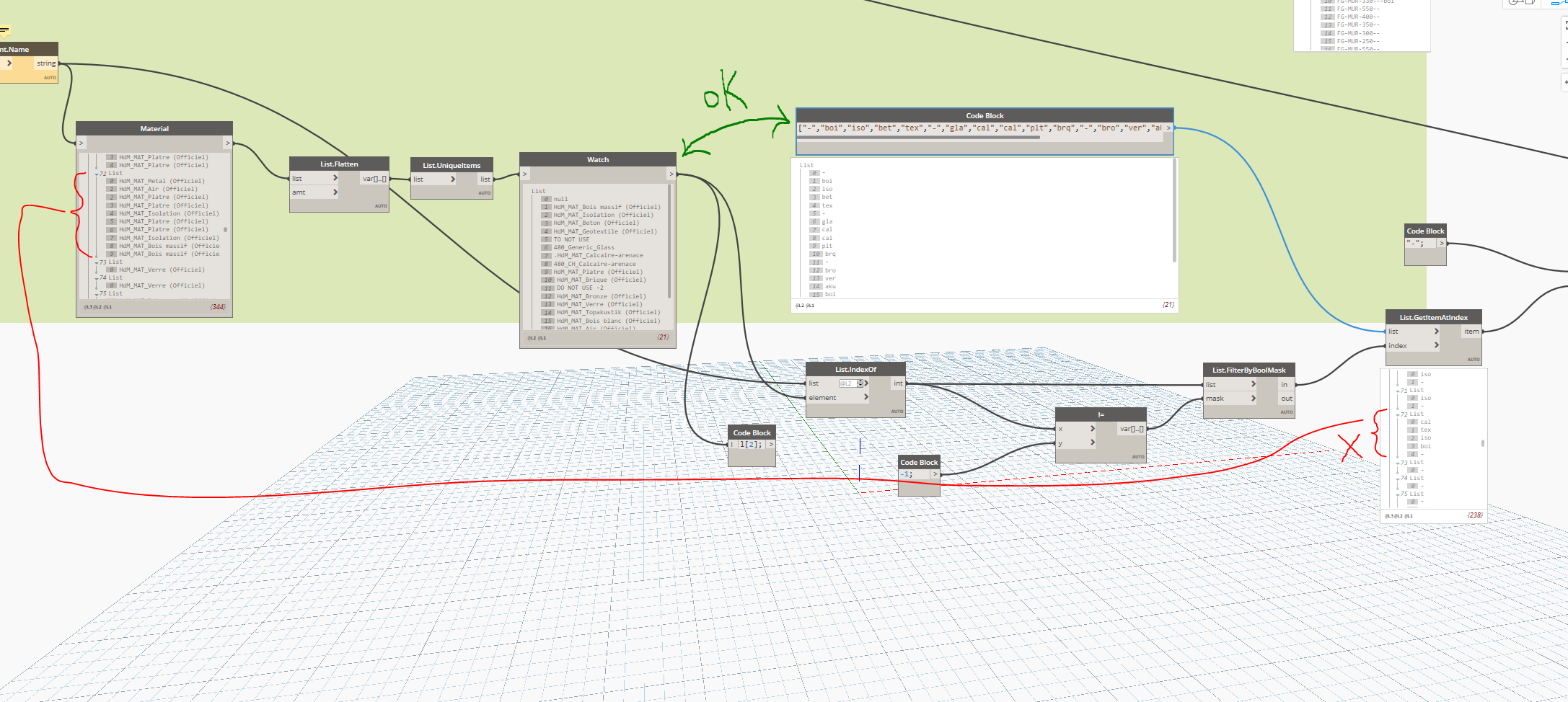Collapse the 73 List arrow in GetItemAtIndex preview
1568x702 pixels.
(x=1398, y=463)
